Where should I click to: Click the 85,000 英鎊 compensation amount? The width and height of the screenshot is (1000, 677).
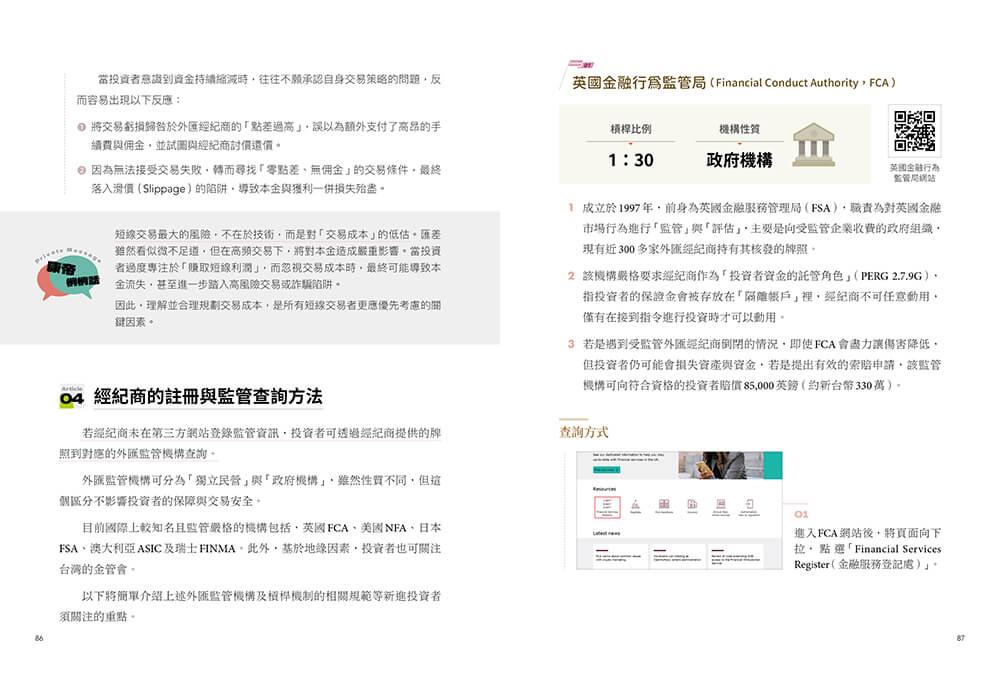(x=770, y=385)
